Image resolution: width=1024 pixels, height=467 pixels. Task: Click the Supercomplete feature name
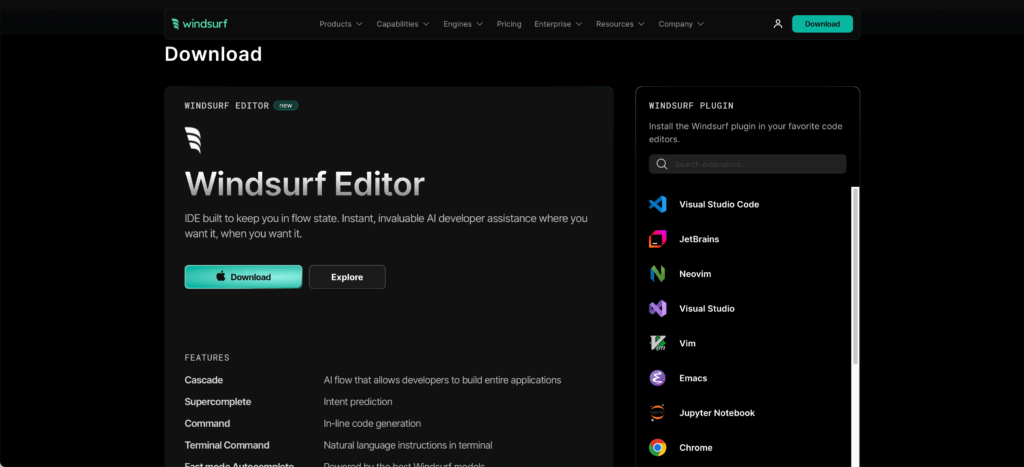point(218,402)
